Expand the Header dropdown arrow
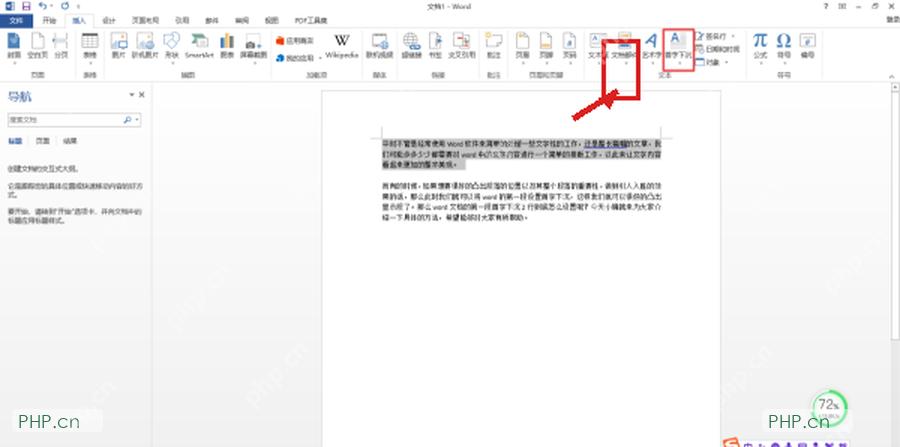The image size is (900, 447). pos(522,63)
